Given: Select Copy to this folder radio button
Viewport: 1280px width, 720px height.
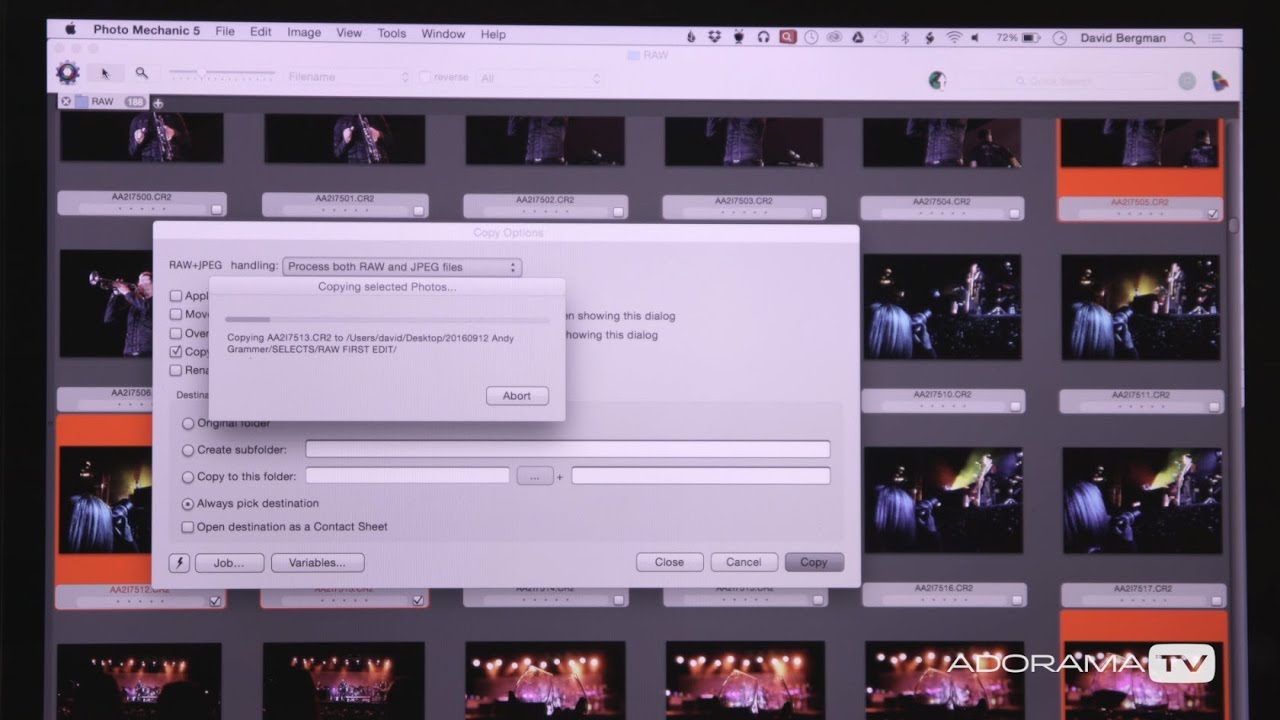Looking at the screenshot, I should pos(188,477).
